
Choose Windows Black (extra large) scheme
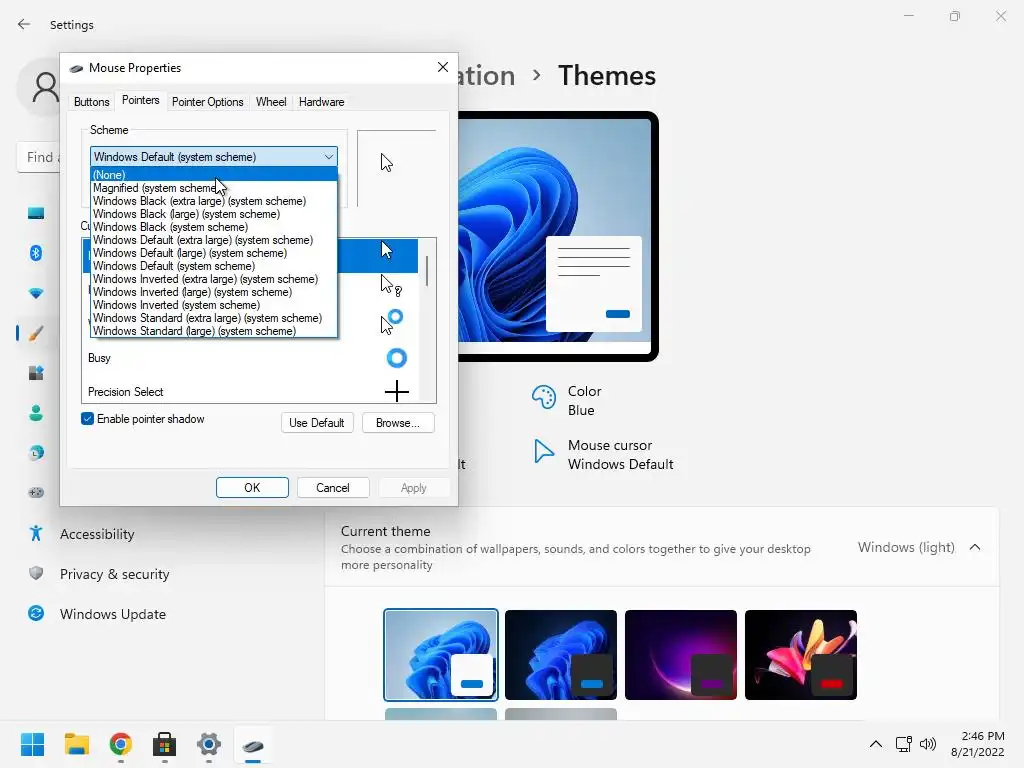coord(214,200)
